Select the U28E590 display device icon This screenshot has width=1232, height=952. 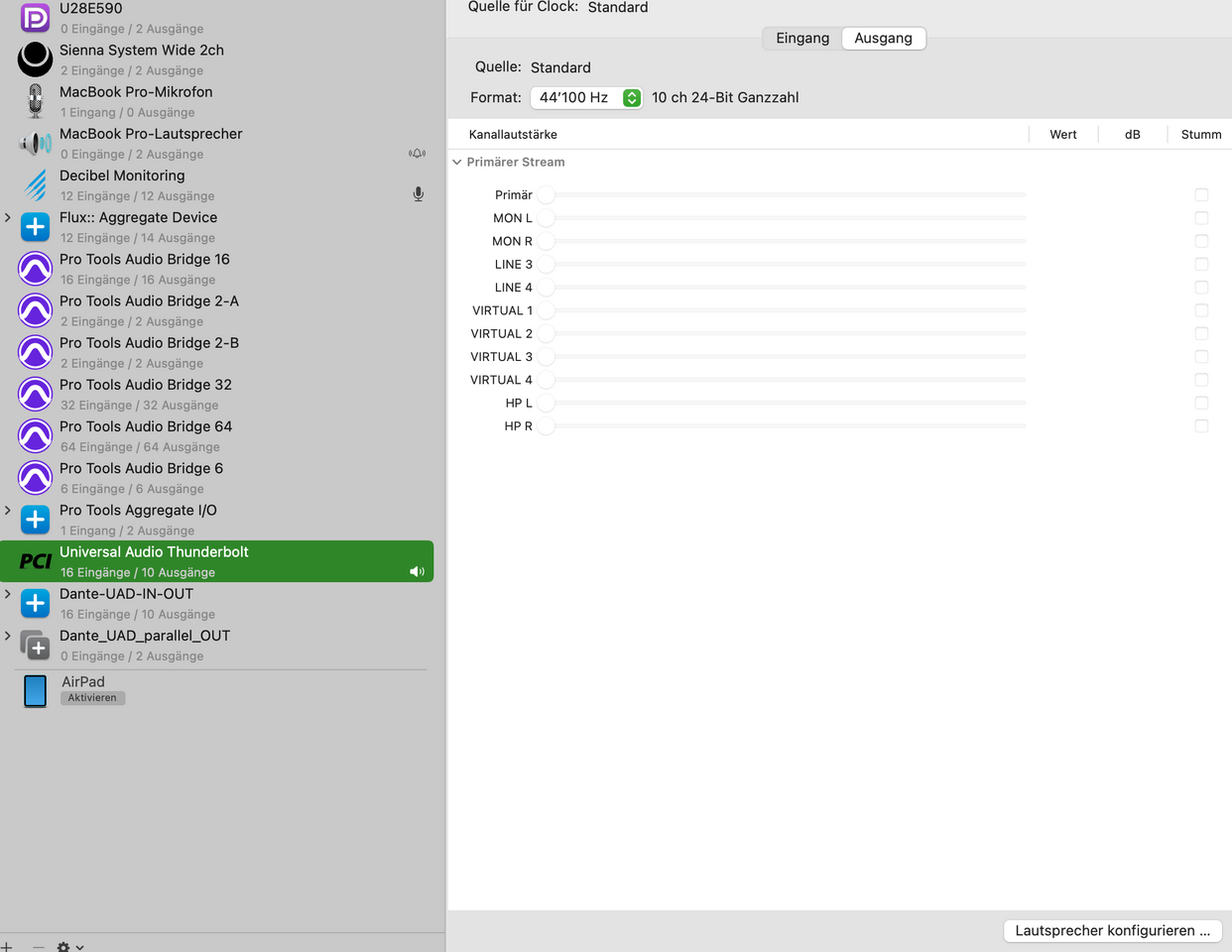(x=35, y=18)
